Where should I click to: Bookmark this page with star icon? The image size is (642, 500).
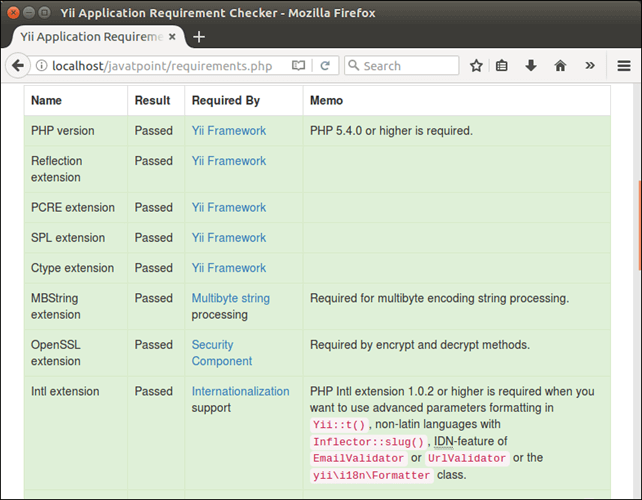(x=476, y=66)
